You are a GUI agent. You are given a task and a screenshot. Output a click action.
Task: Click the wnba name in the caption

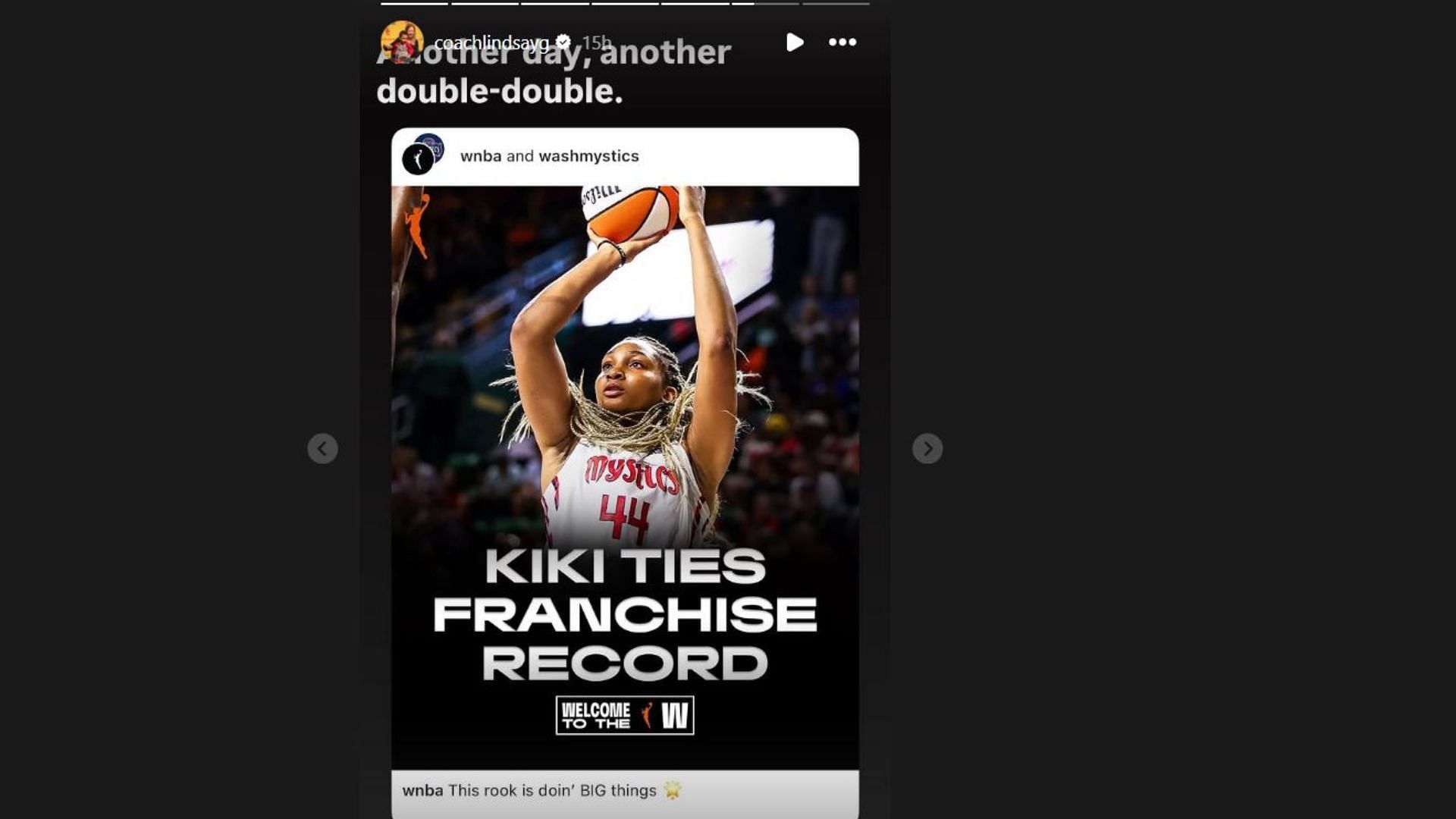(x=422, y=790)
